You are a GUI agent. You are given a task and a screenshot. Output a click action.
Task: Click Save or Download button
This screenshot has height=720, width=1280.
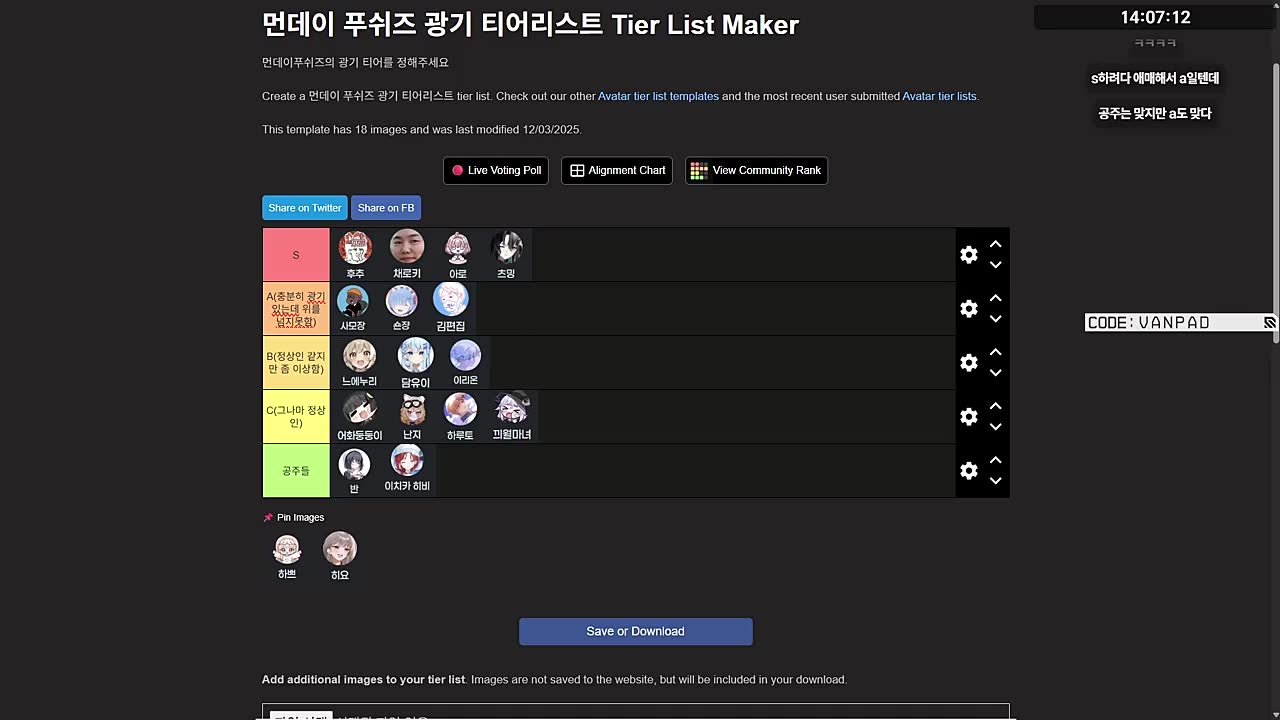click(x=635, y=632)
